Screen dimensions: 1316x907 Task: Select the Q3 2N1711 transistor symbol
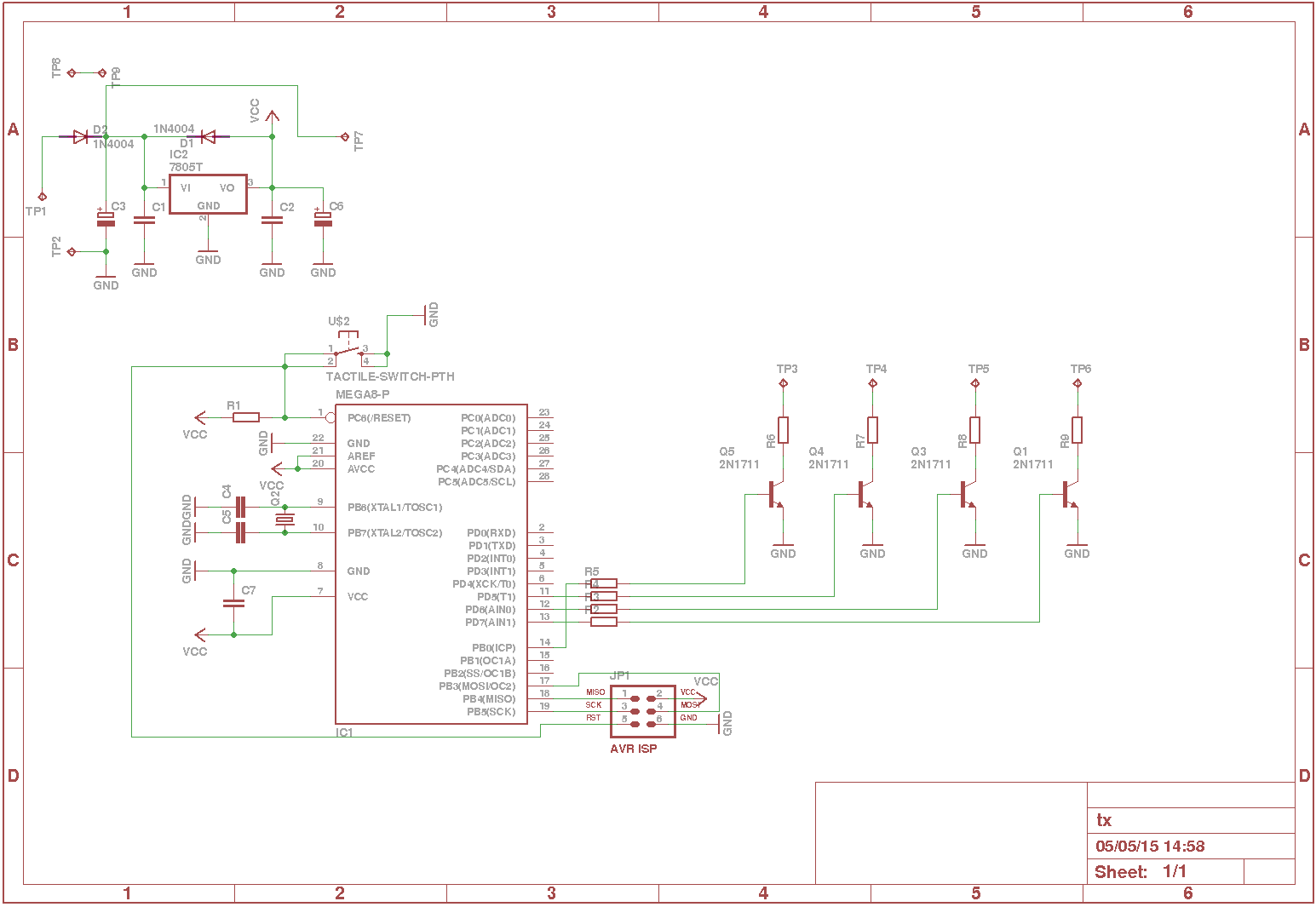(x=967, y=494)
